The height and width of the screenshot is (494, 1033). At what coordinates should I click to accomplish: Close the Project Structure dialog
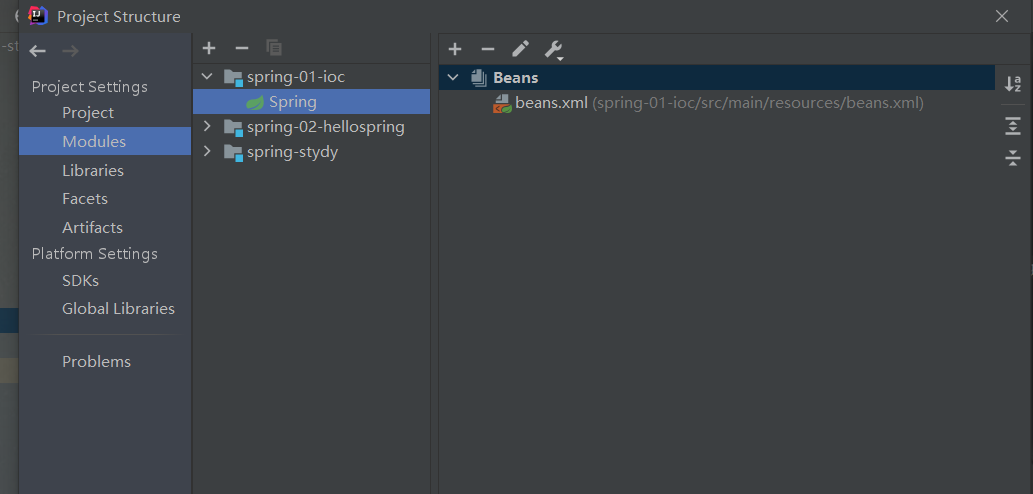tap(1002, 16)
